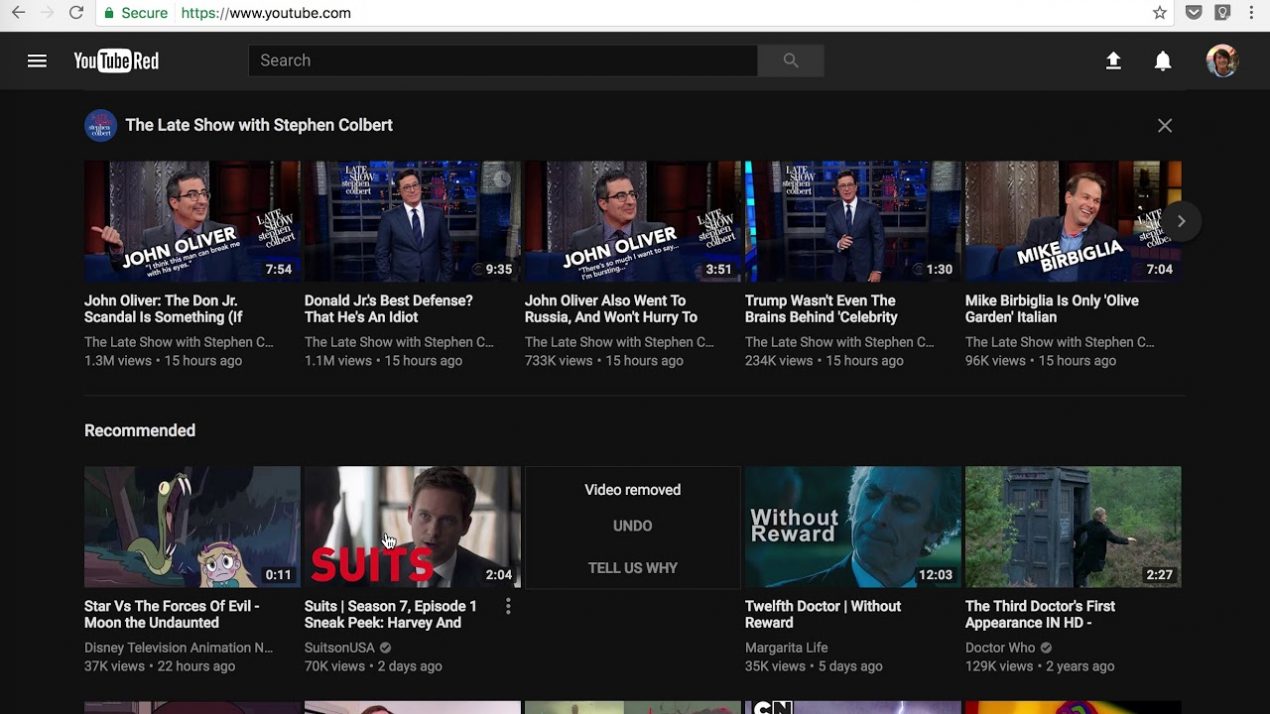1270x714 pixels.
Task: Click title 'Suits | Season 7, Episode 1'
Action: pyautogui.click(x=391, y=614)
